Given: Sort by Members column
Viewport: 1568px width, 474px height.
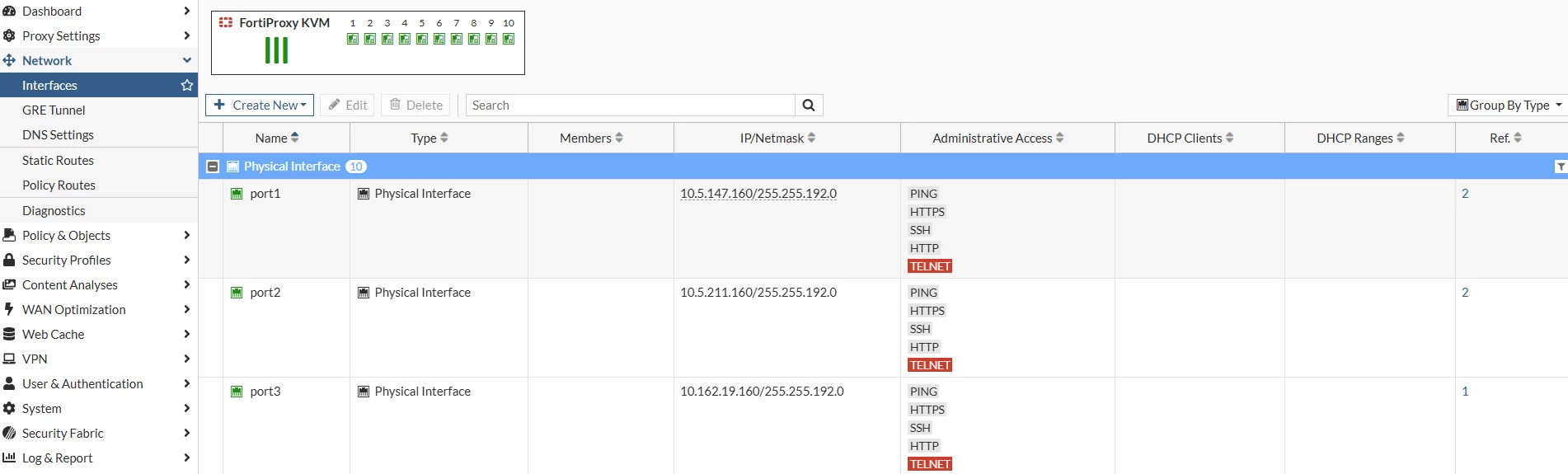Looking at the screenshot, I should (x=591, y=138).
